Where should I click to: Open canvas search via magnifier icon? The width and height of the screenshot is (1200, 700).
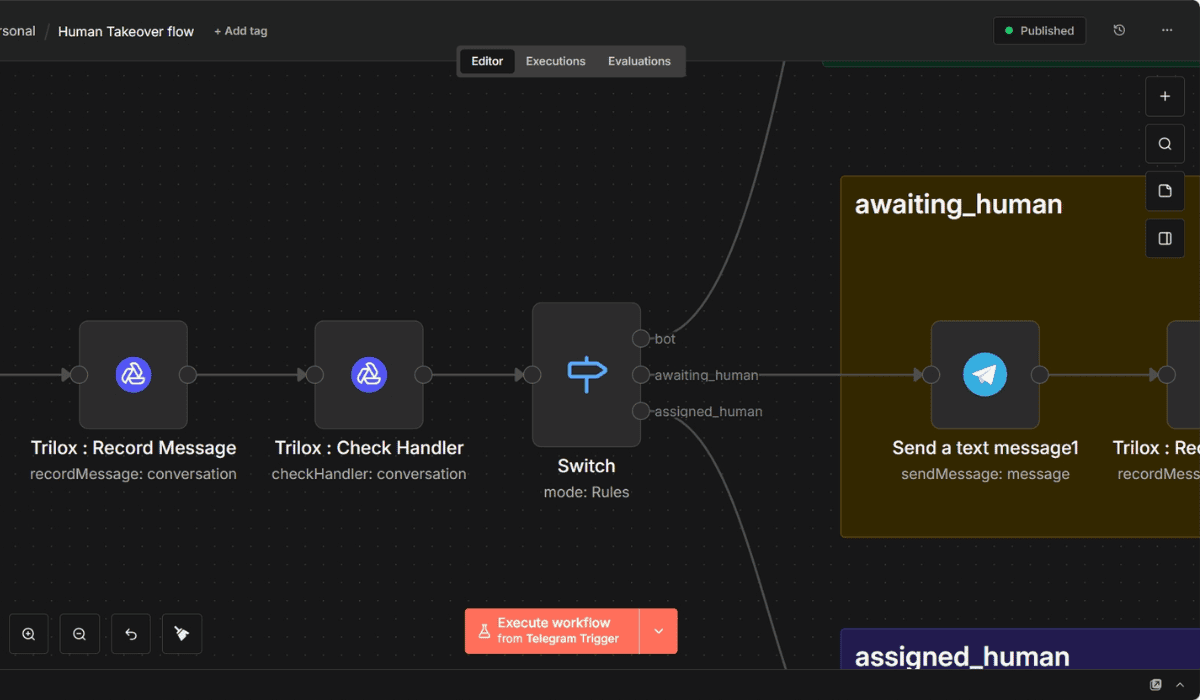pos(1164,143)
